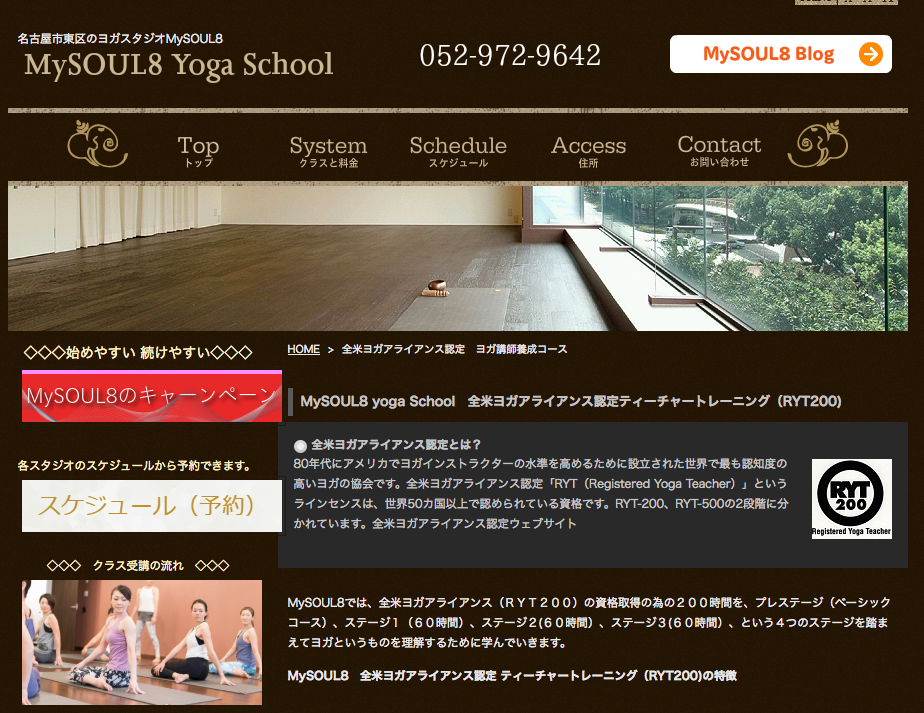This screenshot has height=713, width=924.
Task: Click the RYT 200 Registered Yoga Teacher badge
Action: pyautogui.click(x=851, y=499)
